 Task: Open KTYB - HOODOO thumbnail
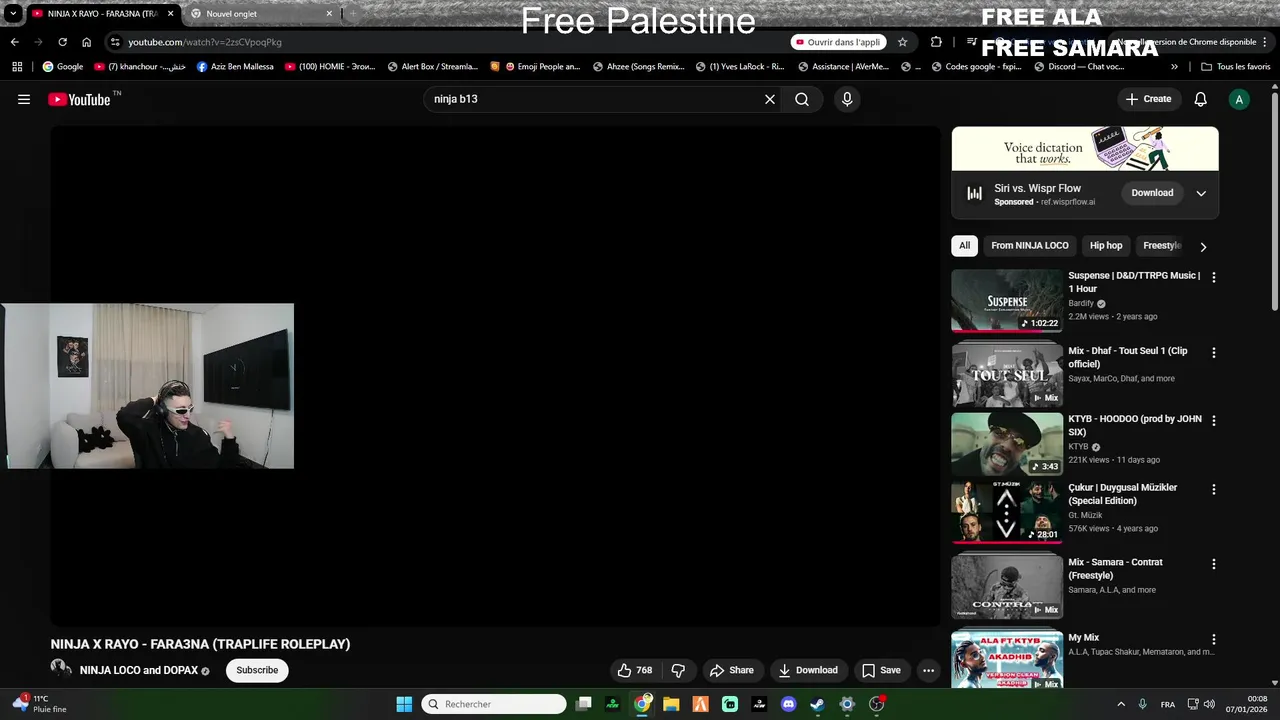1007,444
